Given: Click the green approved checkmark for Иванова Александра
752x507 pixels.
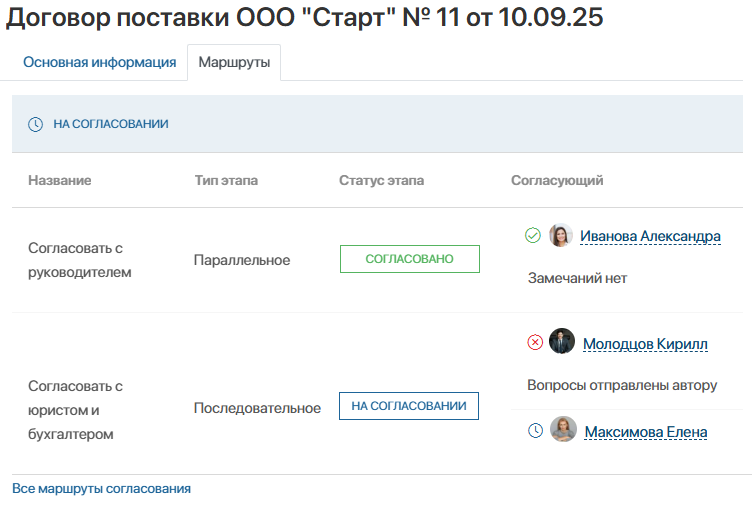Looking at the screenshot, I should coord(533,236).
